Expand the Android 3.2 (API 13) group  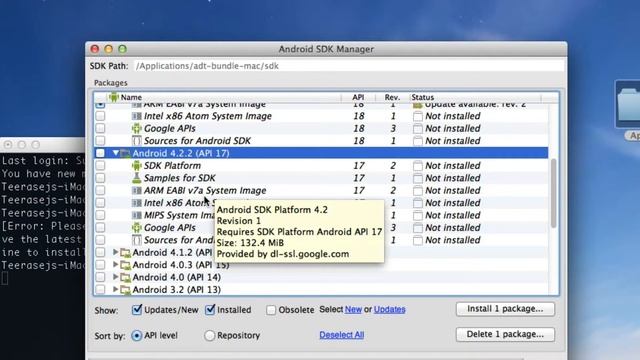pos(116,289)
